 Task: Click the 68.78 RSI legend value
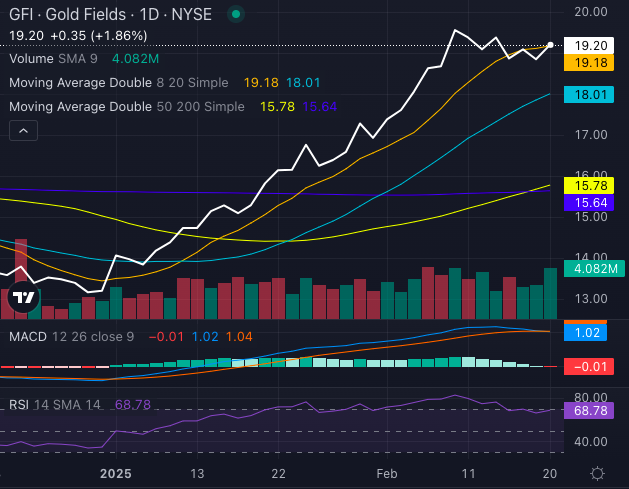[x=133, y=405]
